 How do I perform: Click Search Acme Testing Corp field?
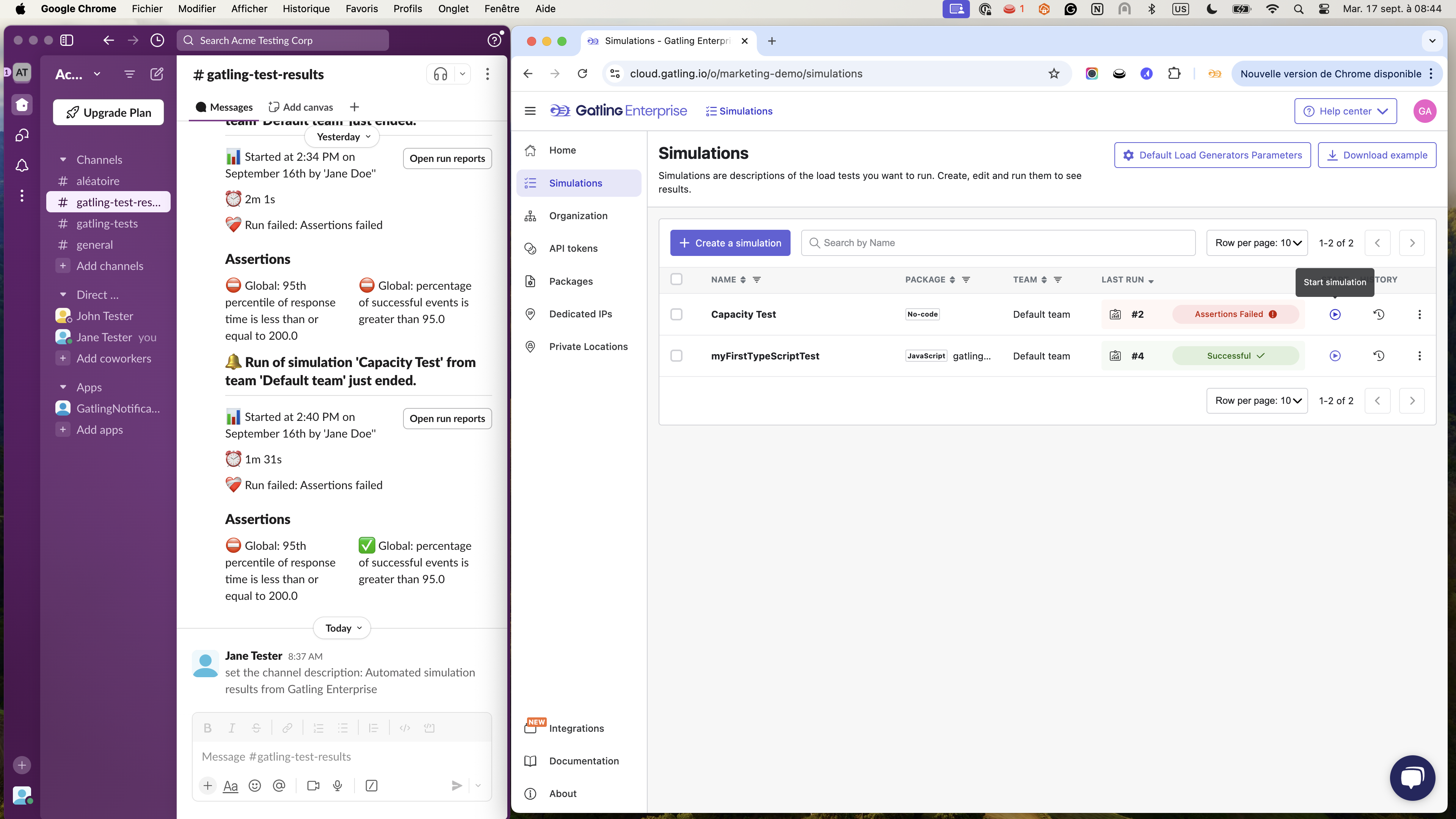tap(282, 40)
